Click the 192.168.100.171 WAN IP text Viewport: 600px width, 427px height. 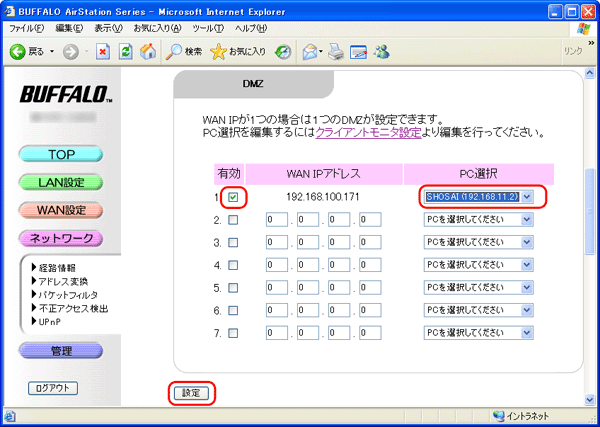[x=323, y=197]
